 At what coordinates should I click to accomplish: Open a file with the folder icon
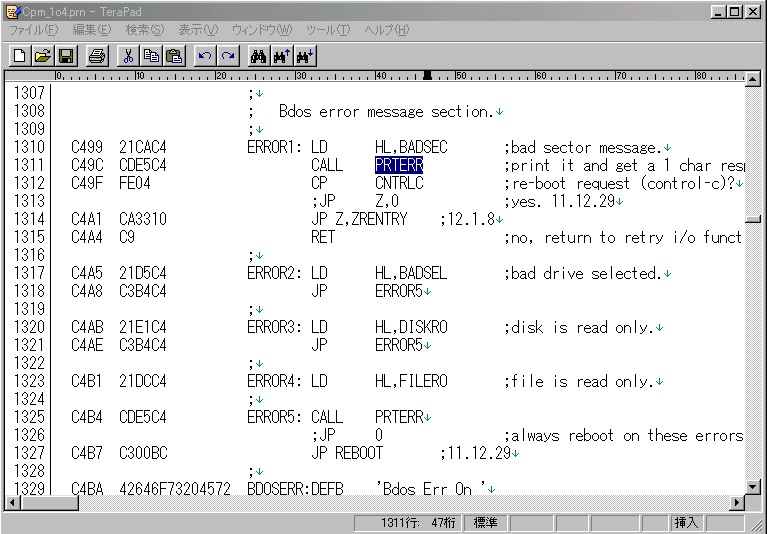43,56
